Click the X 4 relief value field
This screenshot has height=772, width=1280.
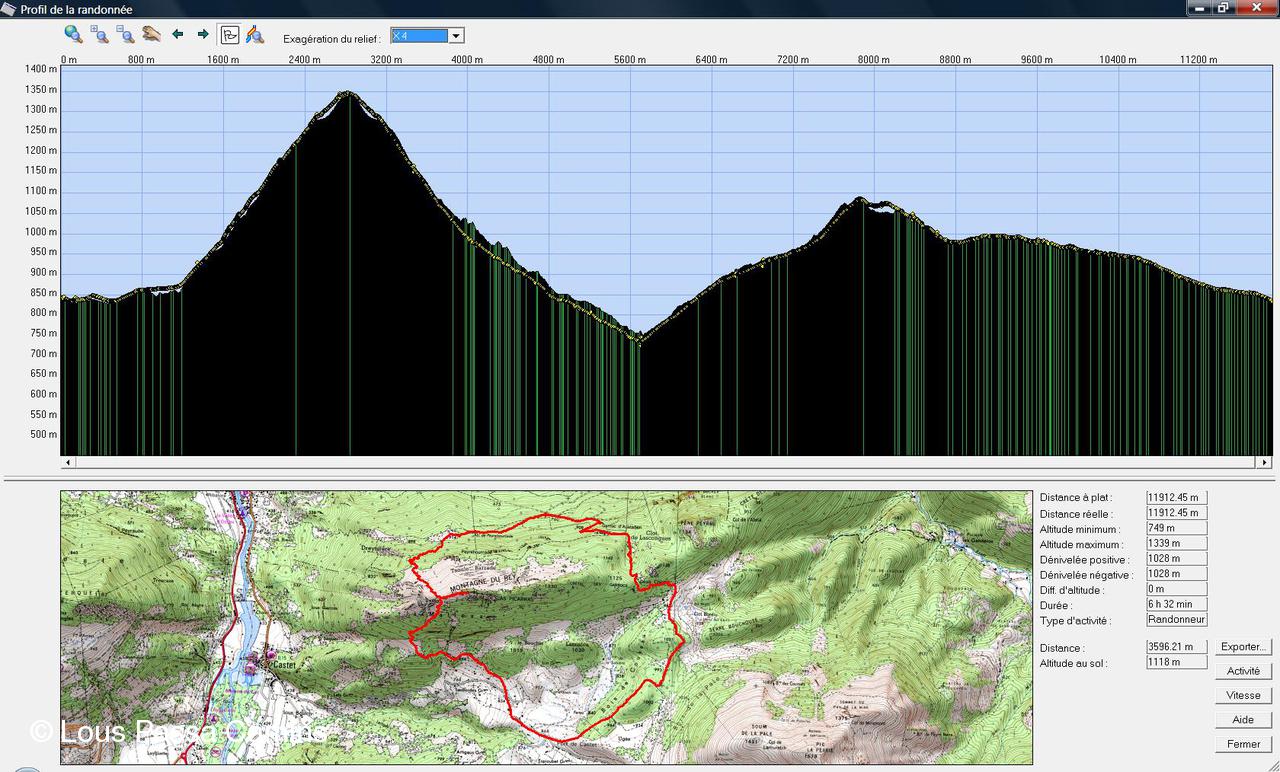(x=418, y=36)
